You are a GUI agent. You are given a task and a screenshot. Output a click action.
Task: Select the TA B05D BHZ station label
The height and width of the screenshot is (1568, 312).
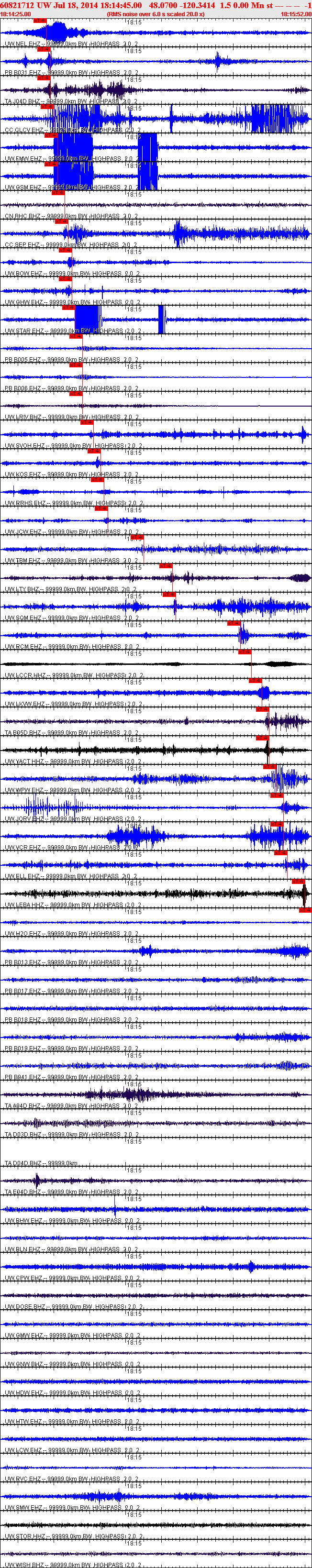point(71,733)
